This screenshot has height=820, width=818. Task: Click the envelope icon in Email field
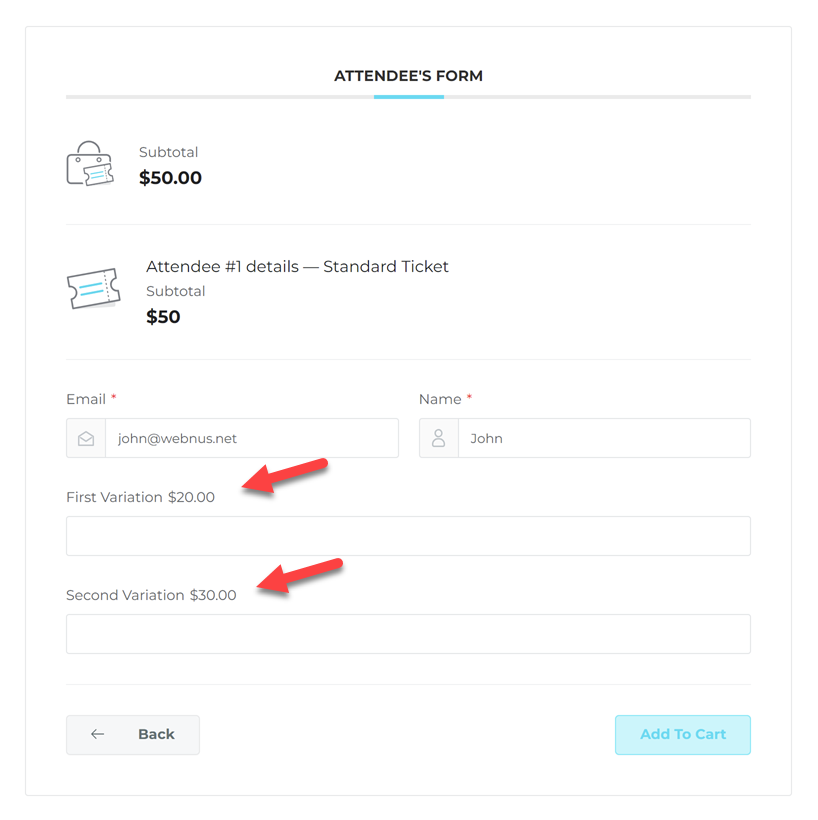[86, 438]
